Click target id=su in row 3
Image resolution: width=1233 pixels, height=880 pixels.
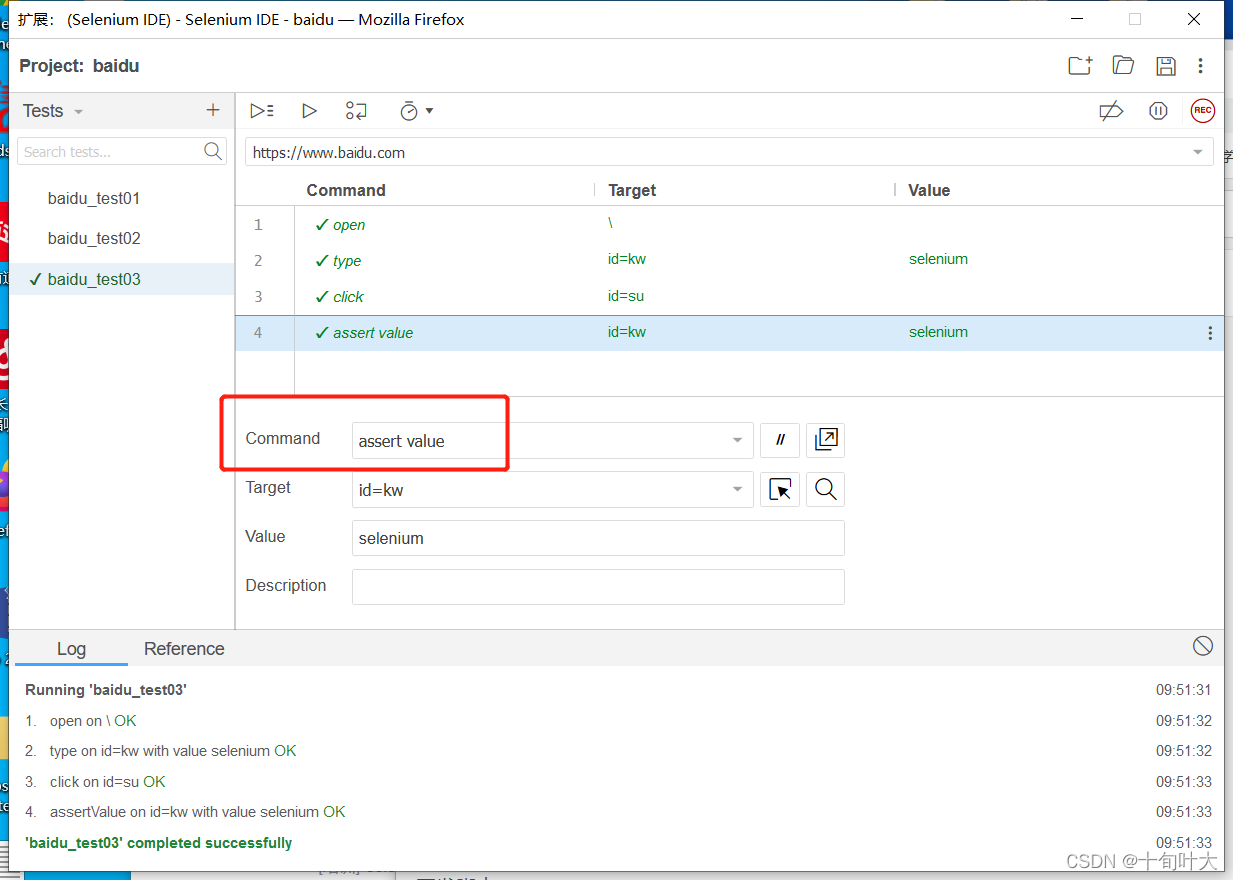[626, 296]
